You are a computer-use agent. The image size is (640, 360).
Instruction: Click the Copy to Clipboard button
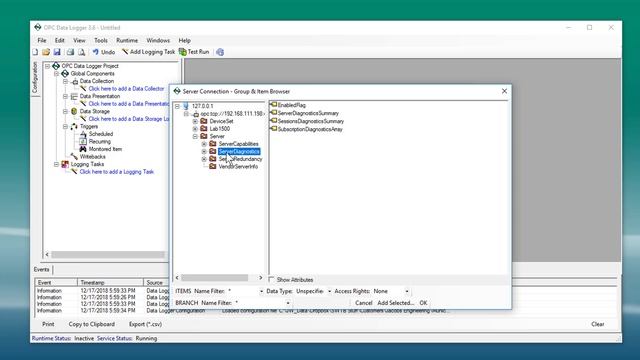91,324
